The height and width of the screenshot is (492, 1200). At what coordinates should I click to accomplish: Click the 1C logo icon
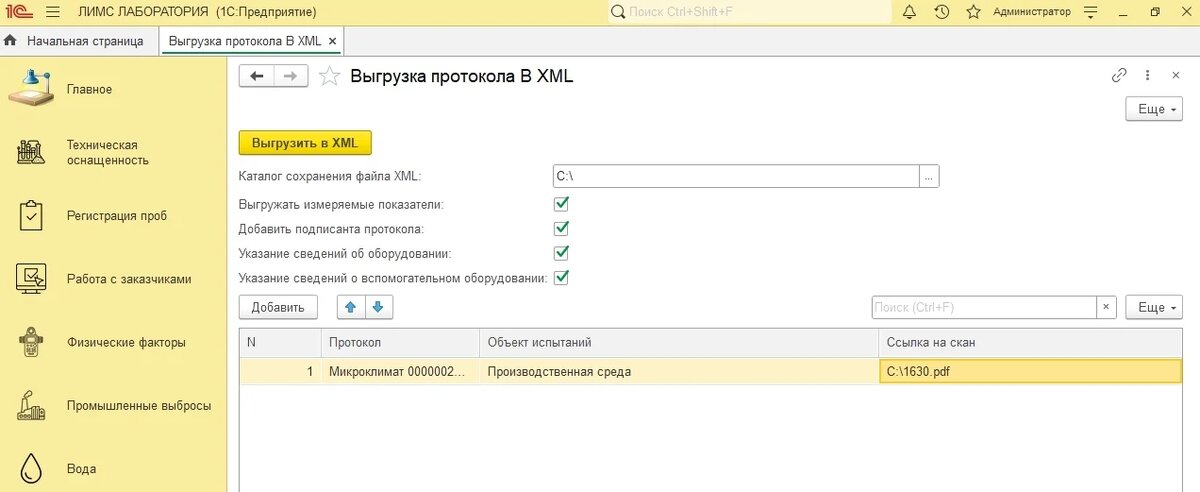click(x=18, y=12)
